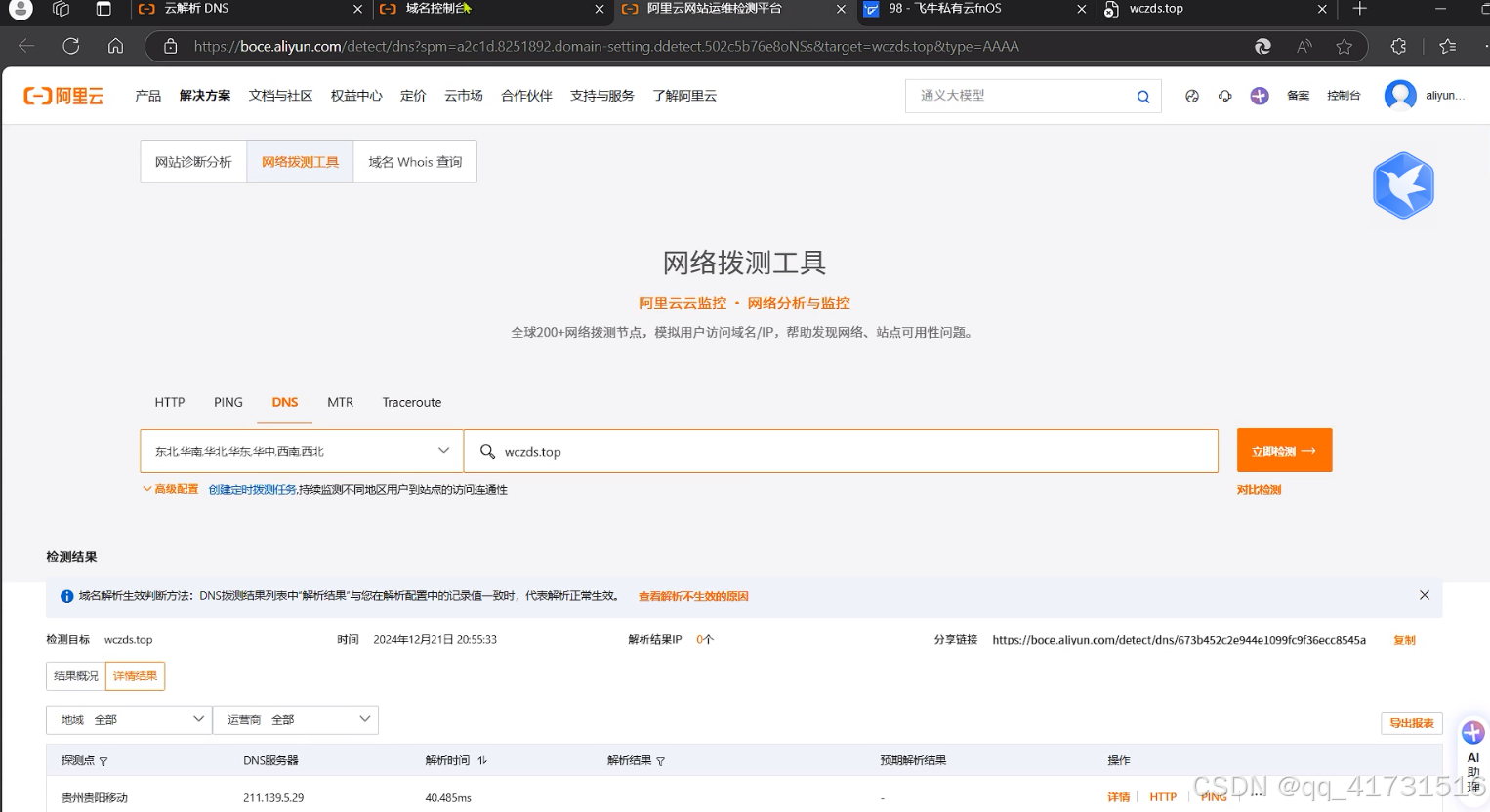Open 运营商 全部 filter dropdown

[x=296, y=719]
